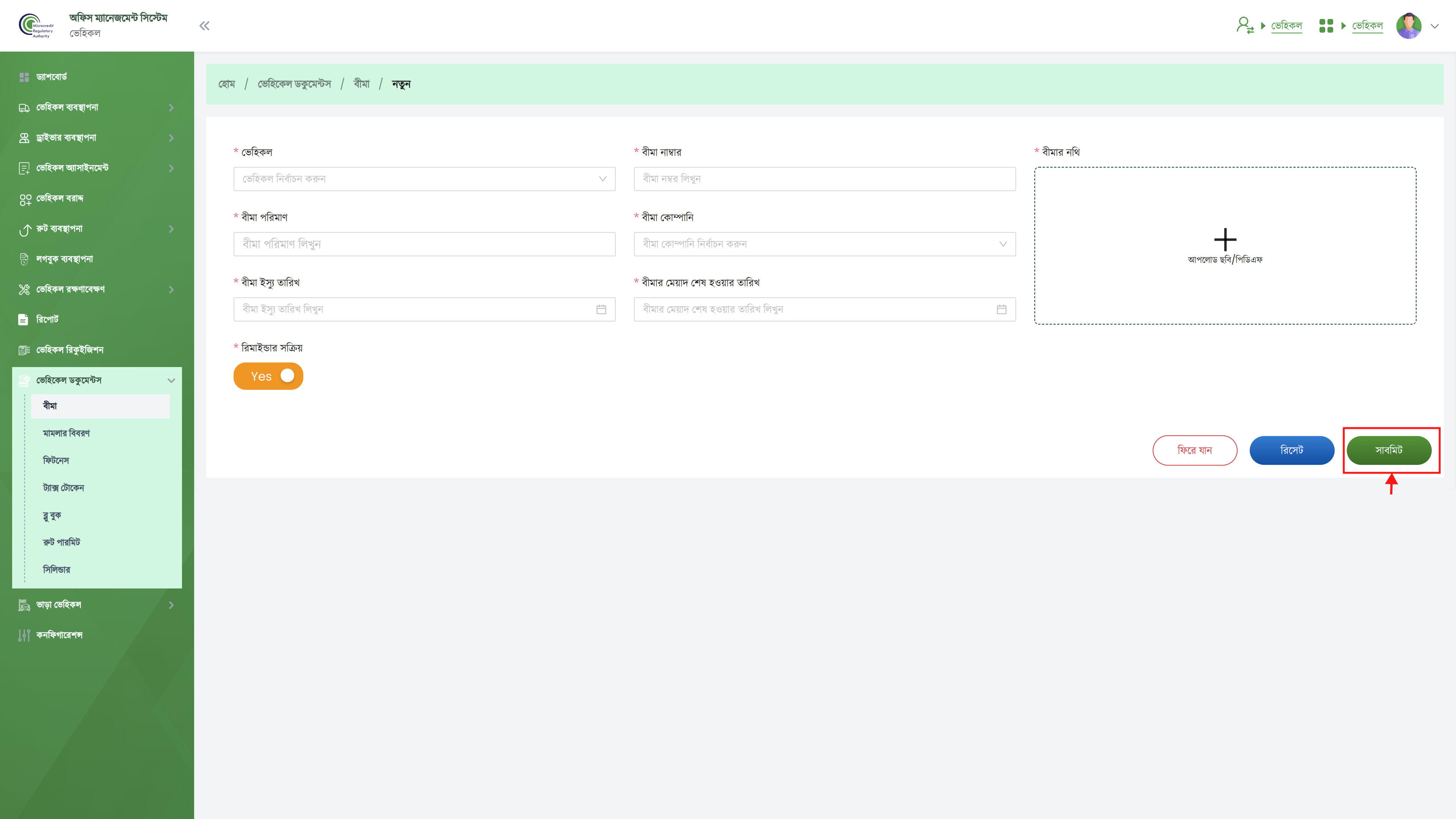
Task: Open the profile dropdown arrow beside avatar
Action: [x=1434, y=26]
